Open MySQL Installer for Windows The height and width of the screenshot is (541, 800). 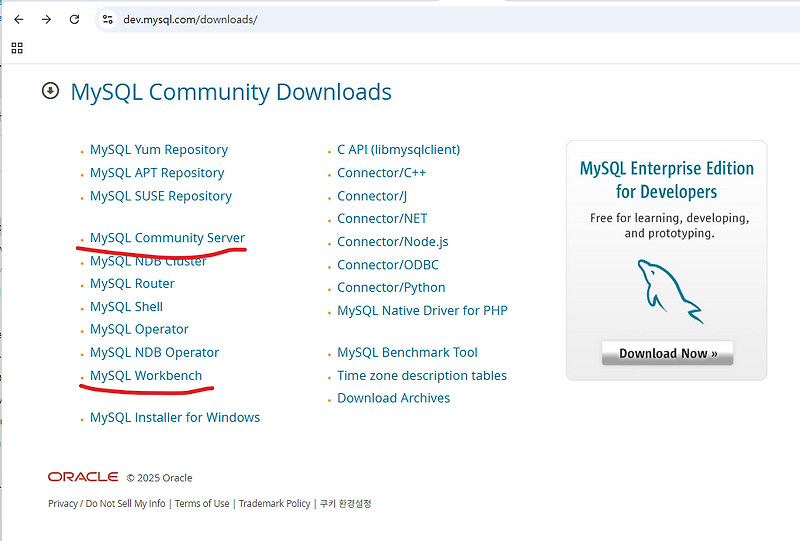point(175,417)
